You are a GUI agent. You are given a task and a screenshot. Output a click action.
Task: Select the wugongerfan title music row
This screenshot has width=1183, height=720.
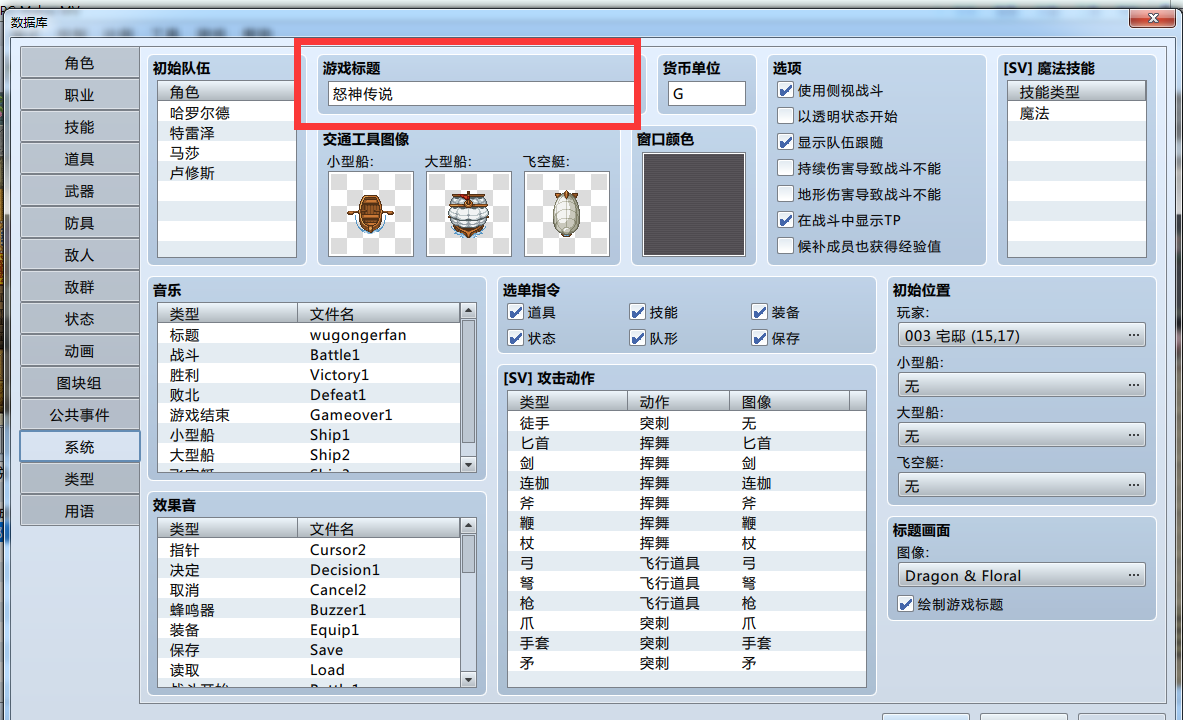(x=309, y=334)
